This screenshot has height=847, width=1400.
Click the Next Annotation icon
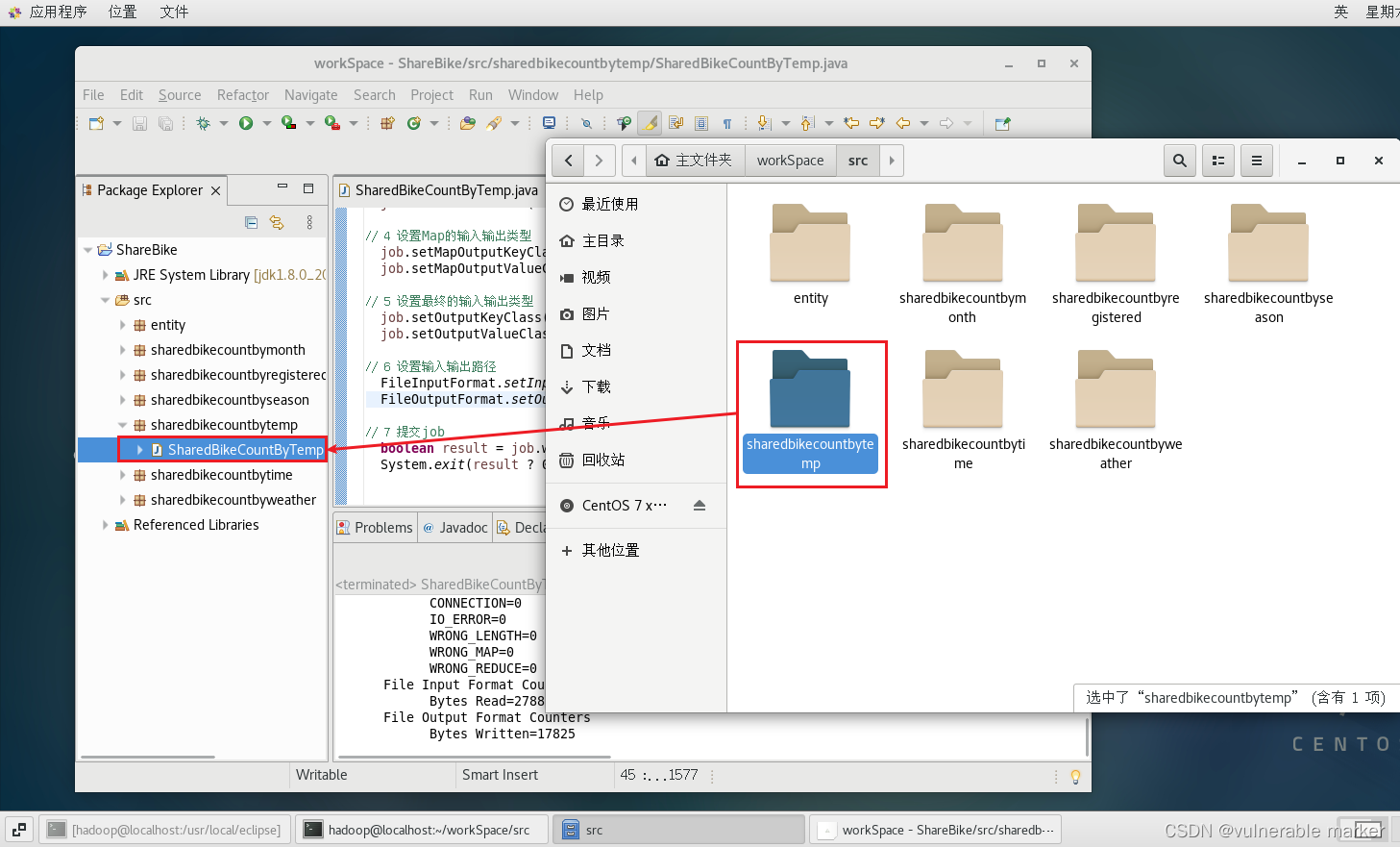[x=765, y=123]
